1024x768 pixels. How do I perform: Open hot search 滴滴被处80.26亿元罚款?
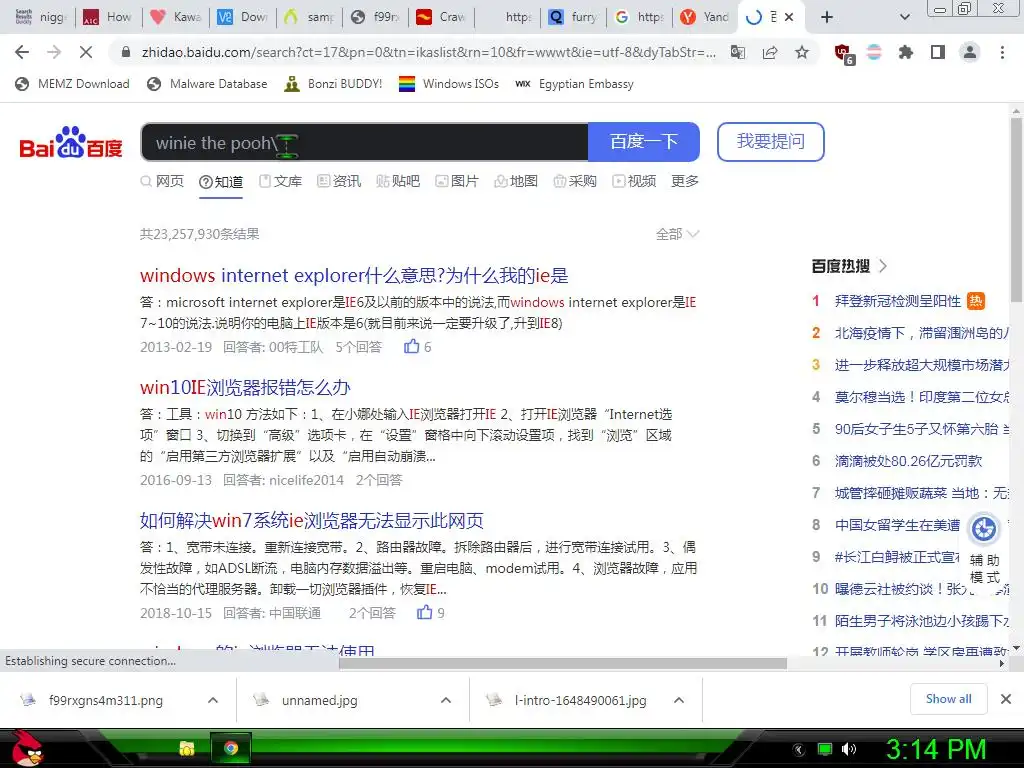point(908,461)
